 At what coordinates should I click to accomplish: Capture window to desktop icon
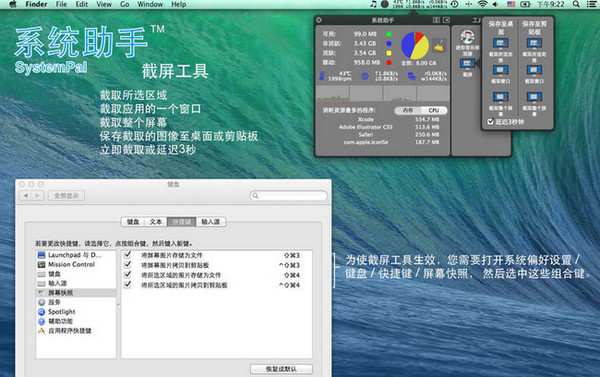pos(501,70)
